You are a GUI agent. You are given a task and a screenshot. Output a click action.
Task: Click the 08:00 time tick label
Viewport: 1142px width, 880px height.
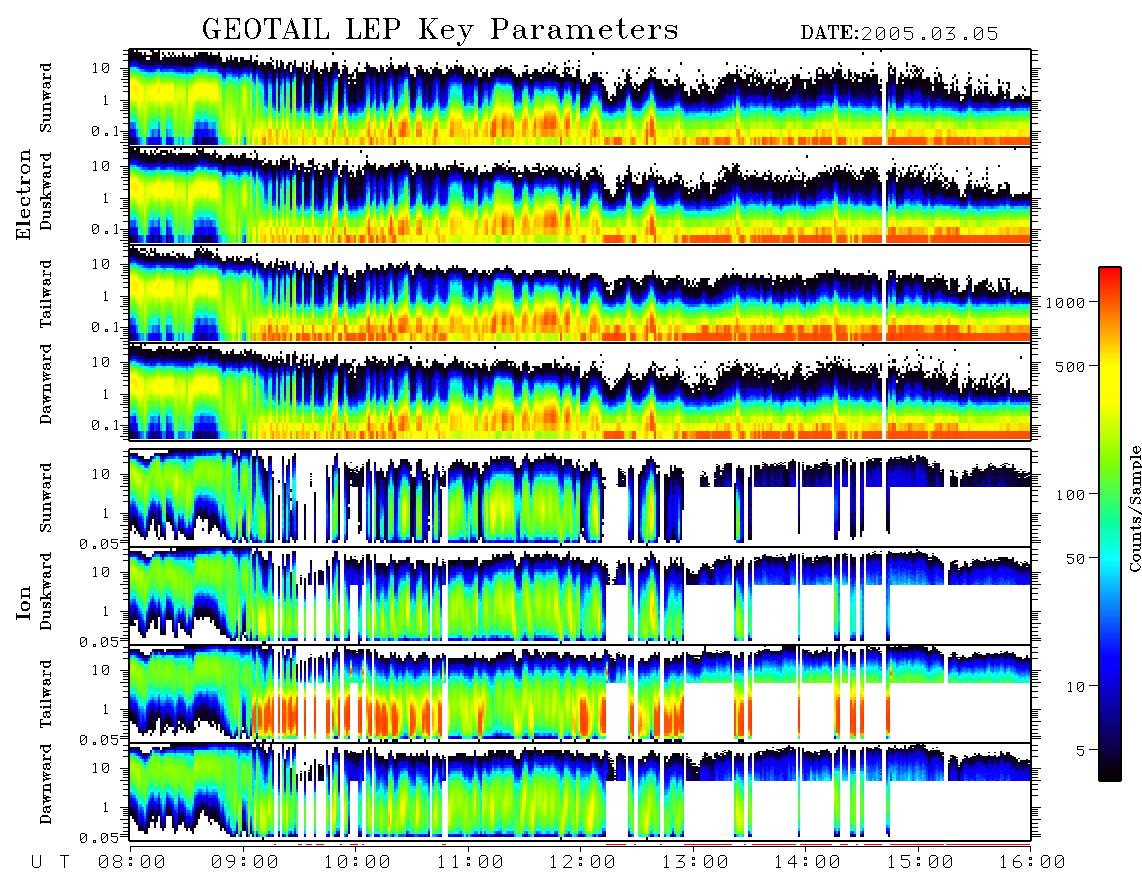click(x=132, y=863)
